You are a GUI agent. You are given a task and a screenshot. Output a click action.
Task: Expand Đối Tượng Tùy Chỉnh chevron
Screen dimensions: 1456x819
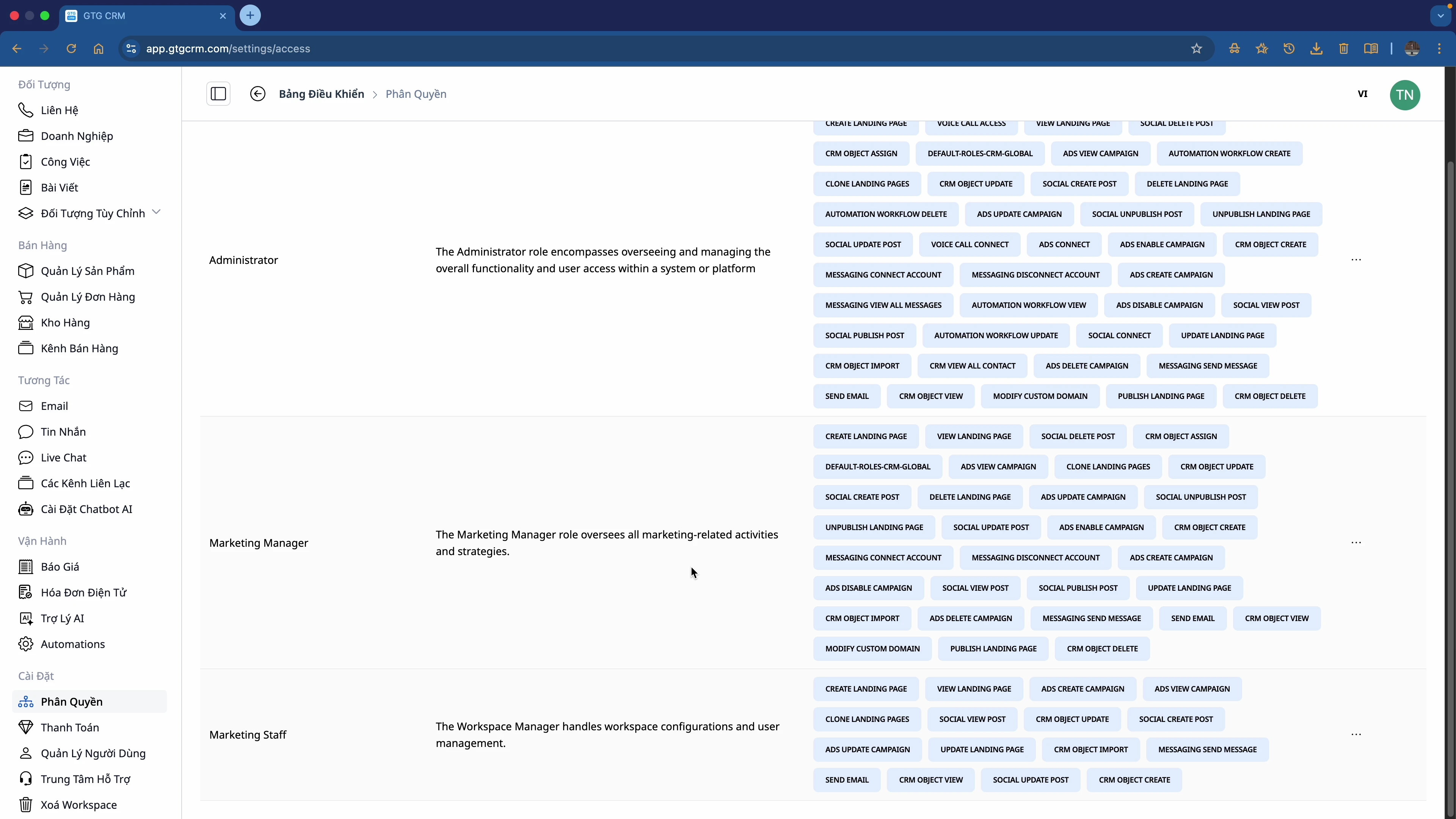click(157, 212)
